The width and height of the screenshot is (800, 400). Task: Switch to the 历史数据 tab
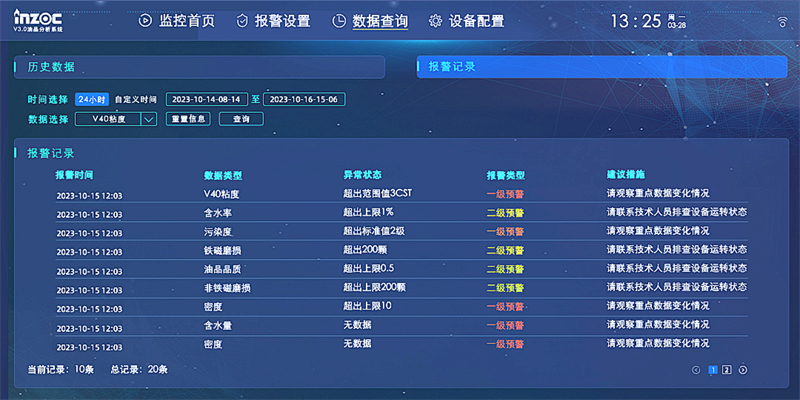pos(199,67)
